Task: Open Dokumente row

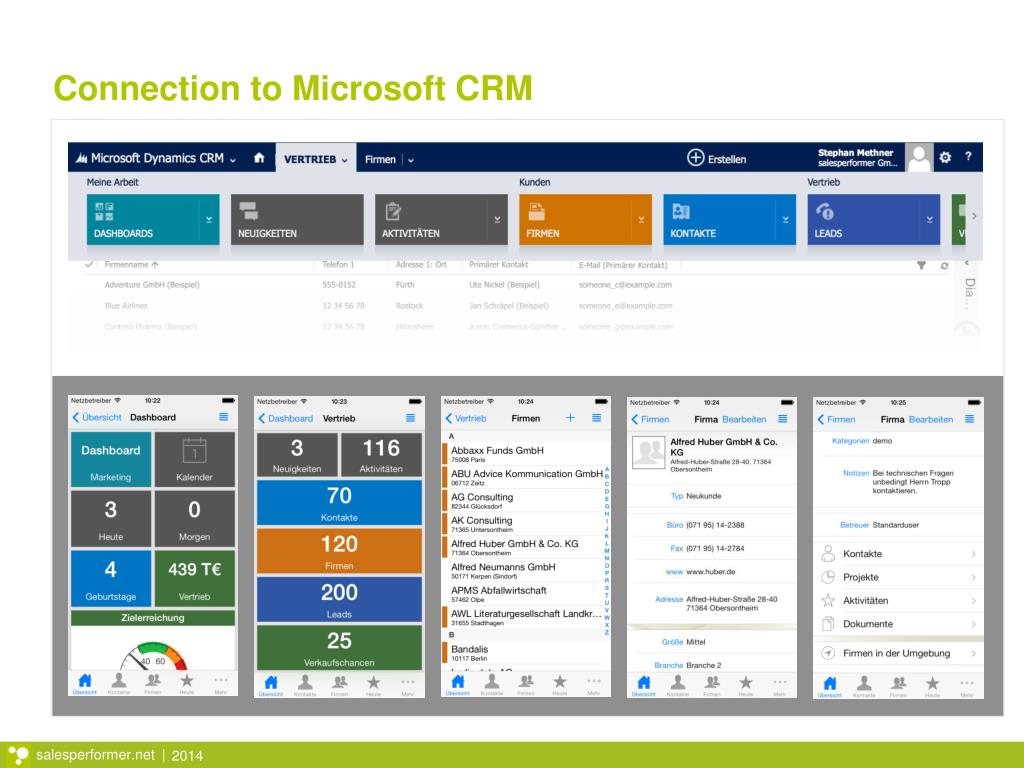Action: 899,624
